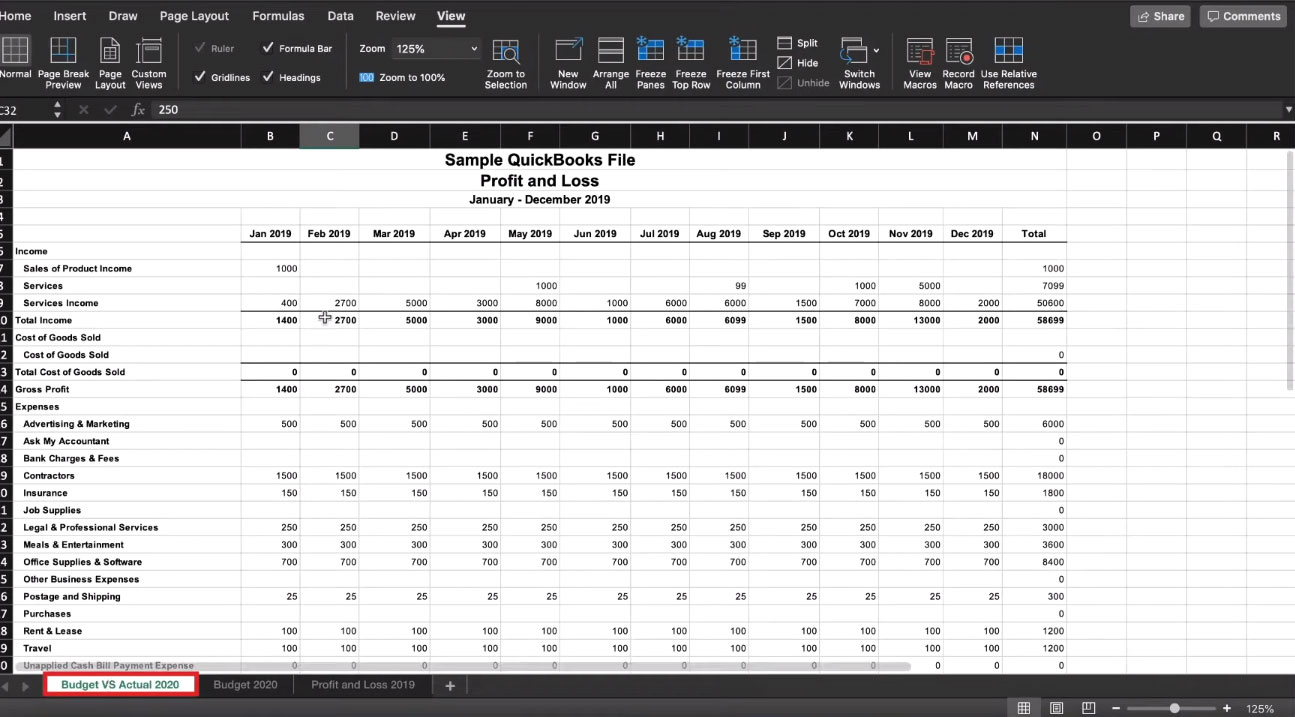The height and width of the screenshot is (717, 1295).
Task: Switch to the Formulas ribbon tab
Action: click(278, 16)
